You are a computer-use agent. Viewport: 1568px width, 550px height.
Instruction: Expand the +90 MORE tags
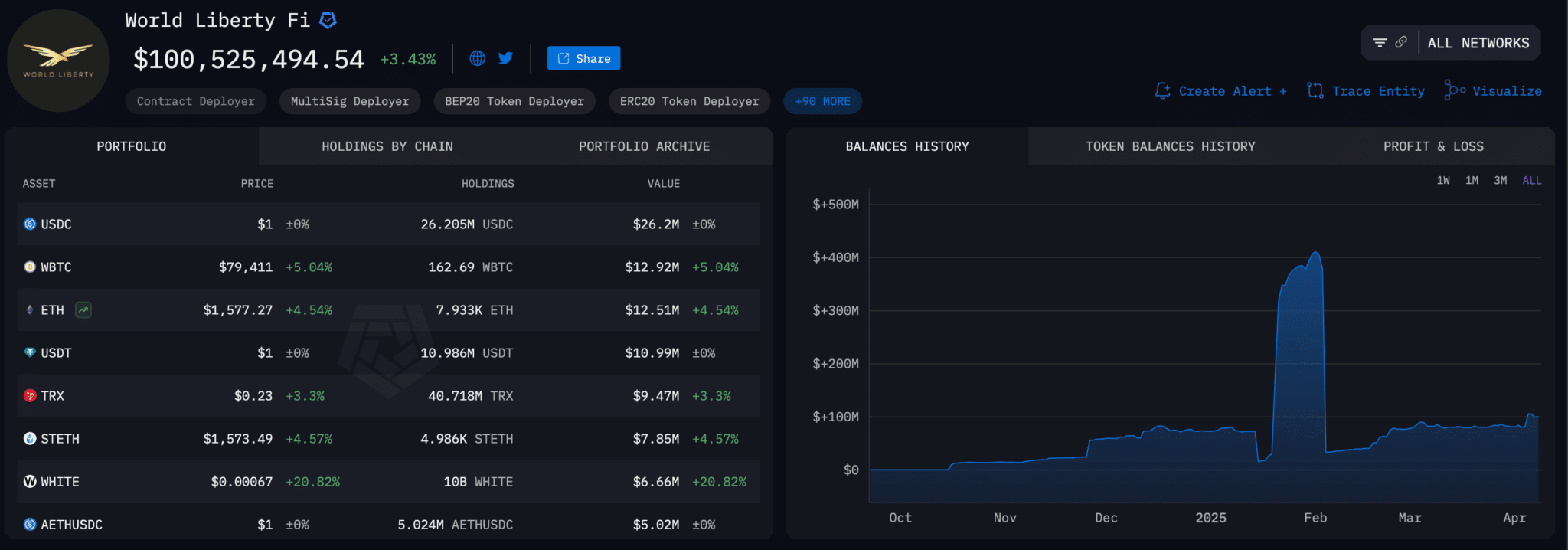(822, 101)
